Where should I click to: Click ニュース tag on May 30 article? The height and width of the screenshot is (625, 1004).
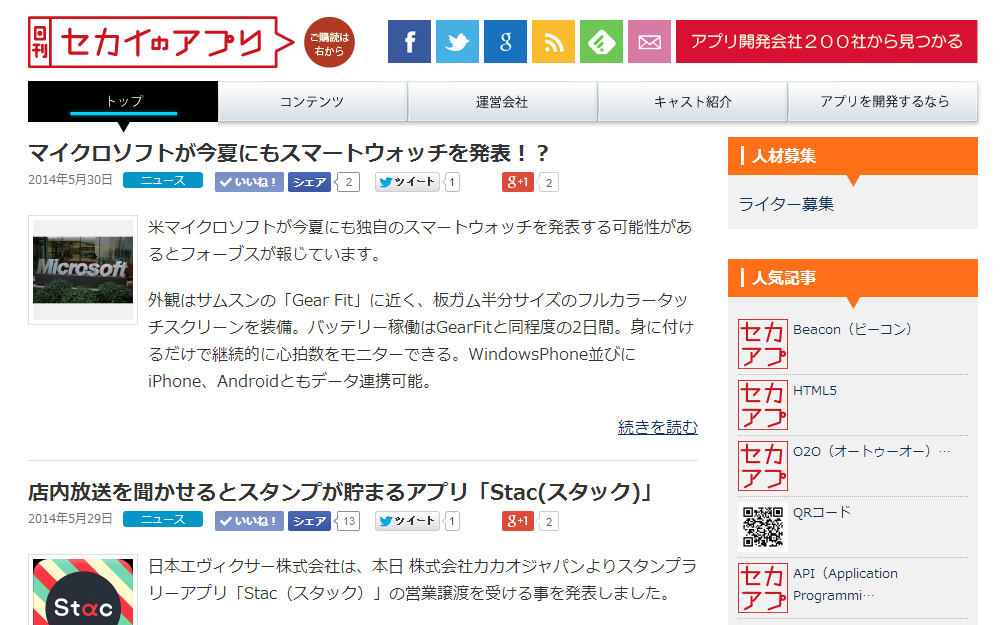point(163,181)
